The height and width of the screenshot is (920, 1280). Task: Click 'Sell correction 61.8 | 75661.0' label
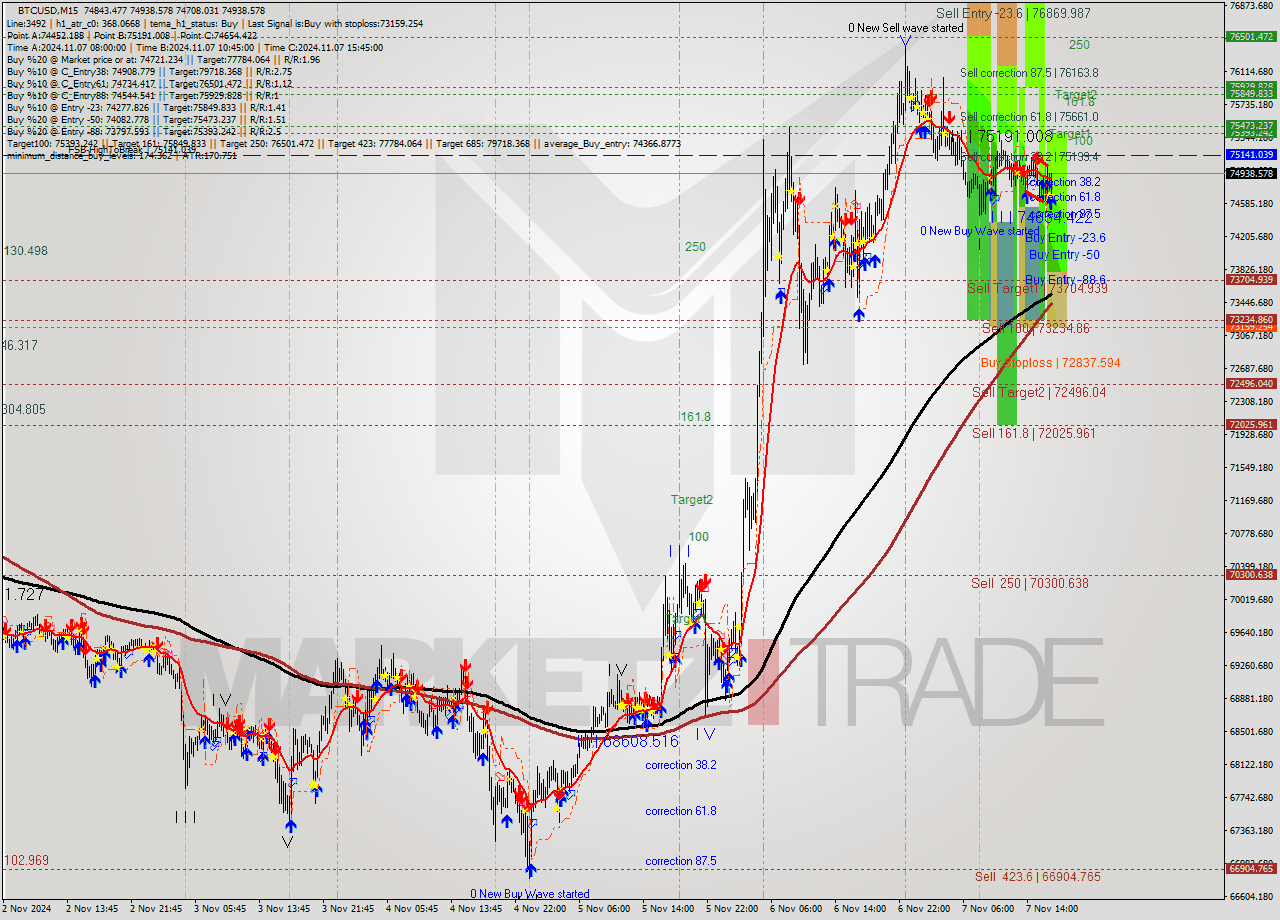(1029, 117)
